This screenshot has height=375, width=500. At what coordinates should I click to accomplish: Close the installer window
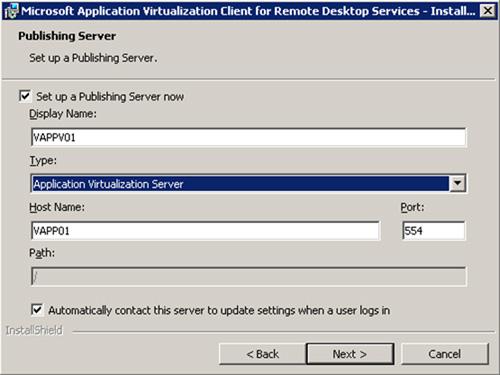pyautogui.click(x=487, y=11)
